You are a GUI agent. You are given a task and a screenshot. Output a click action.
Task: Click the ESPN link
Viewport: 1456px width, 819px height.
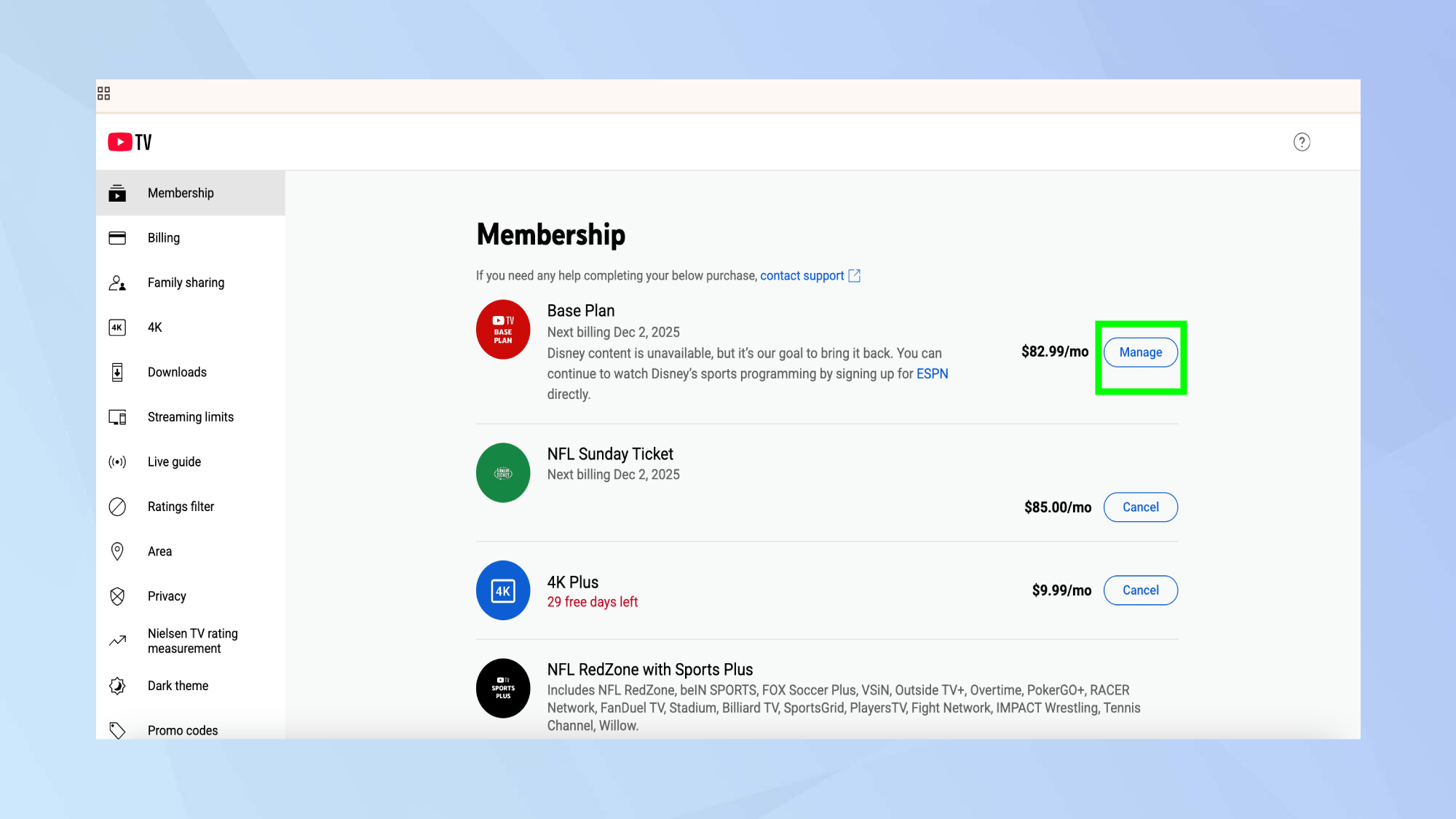[x=932, y=373]
